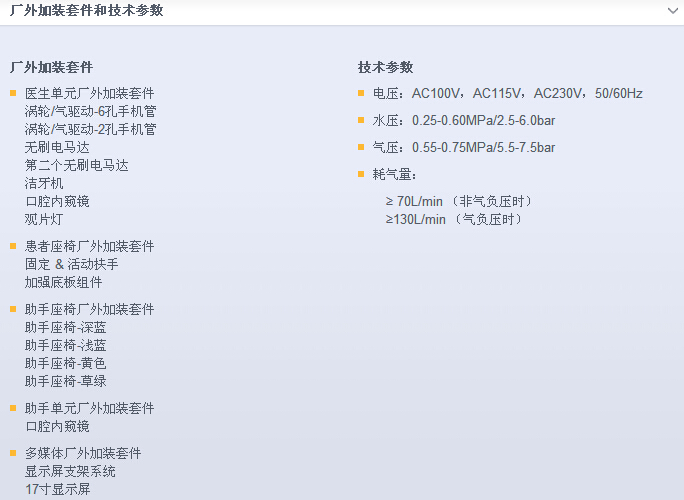Pick the 助手座椅-草绿 color option
The image size is (684, 500).
click(65, 381)
